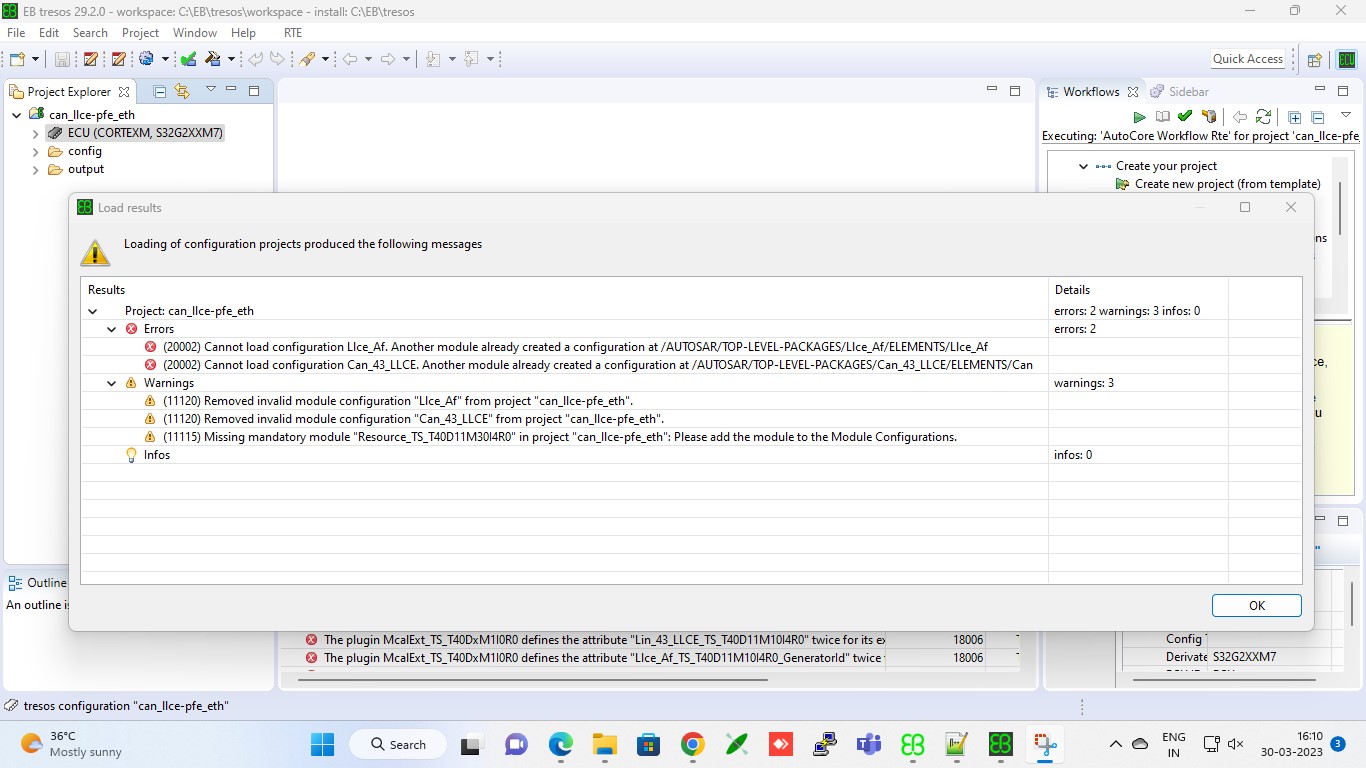Select the green verify checkmark toolbar icon

pos(186,59)
